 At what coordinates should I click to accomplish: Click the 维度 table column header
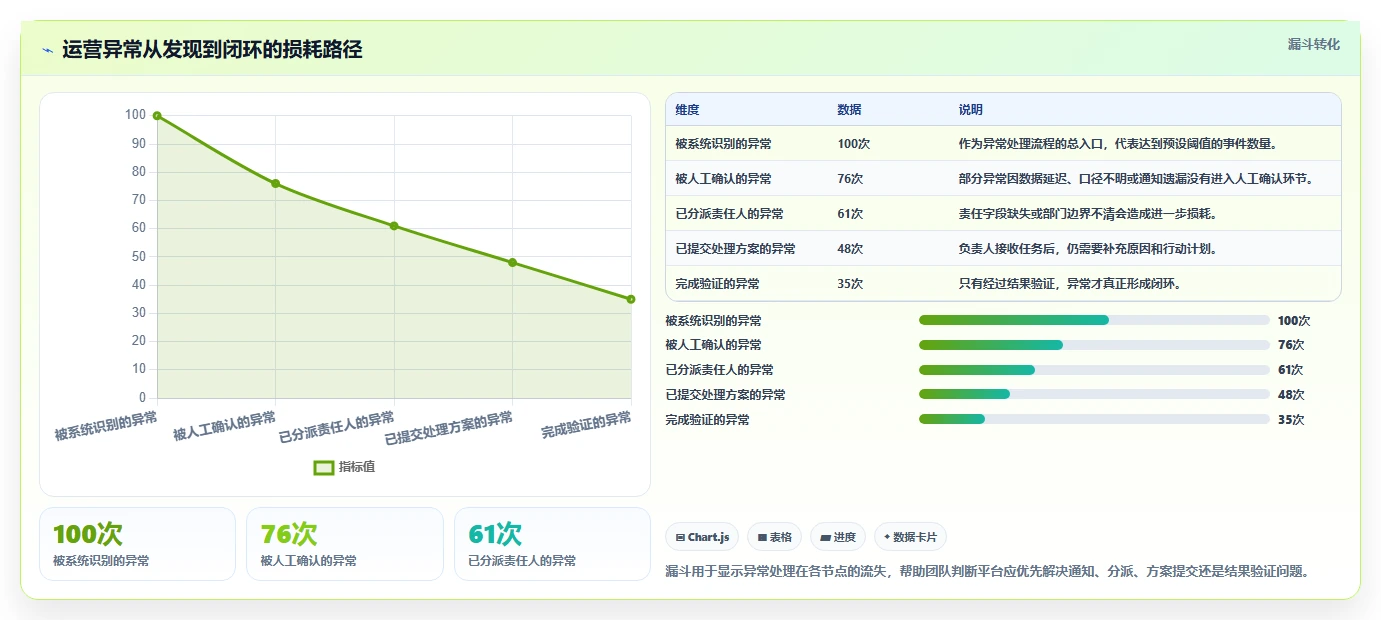(687, 110)
